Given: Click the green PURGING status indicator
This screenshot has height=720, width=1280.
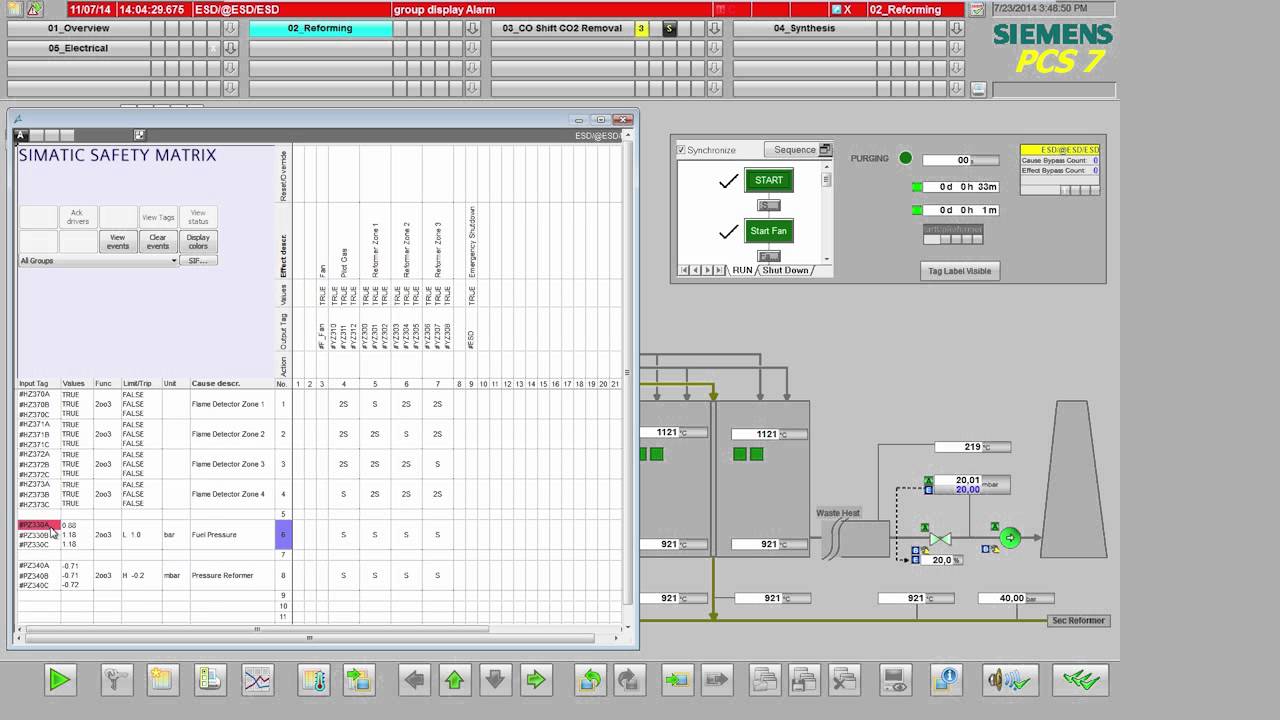Looking at the screenshot, I should [905, 158].
